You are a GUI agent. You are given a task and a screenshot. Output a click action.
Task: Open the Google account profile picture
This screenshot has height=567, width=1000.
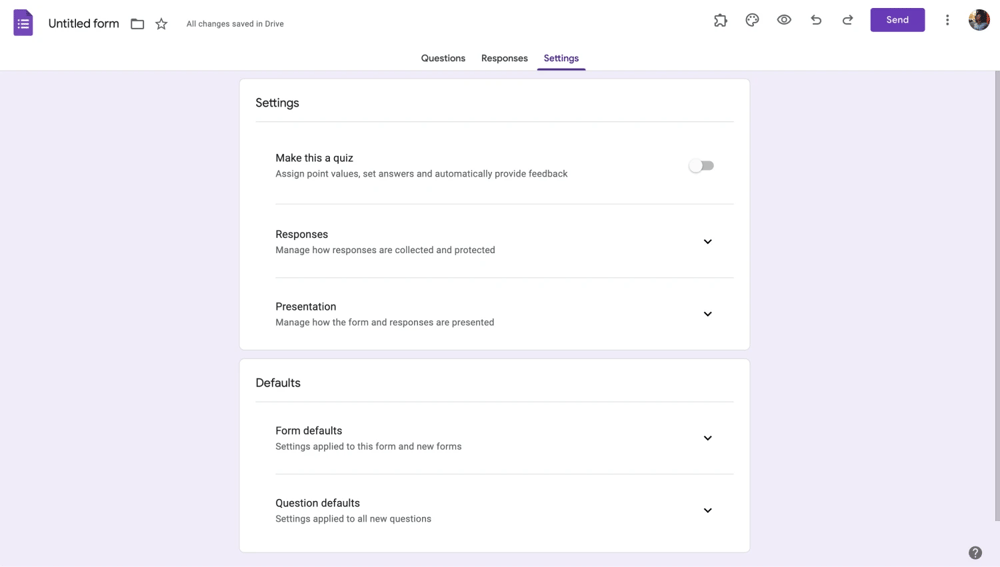click(979, 20)
